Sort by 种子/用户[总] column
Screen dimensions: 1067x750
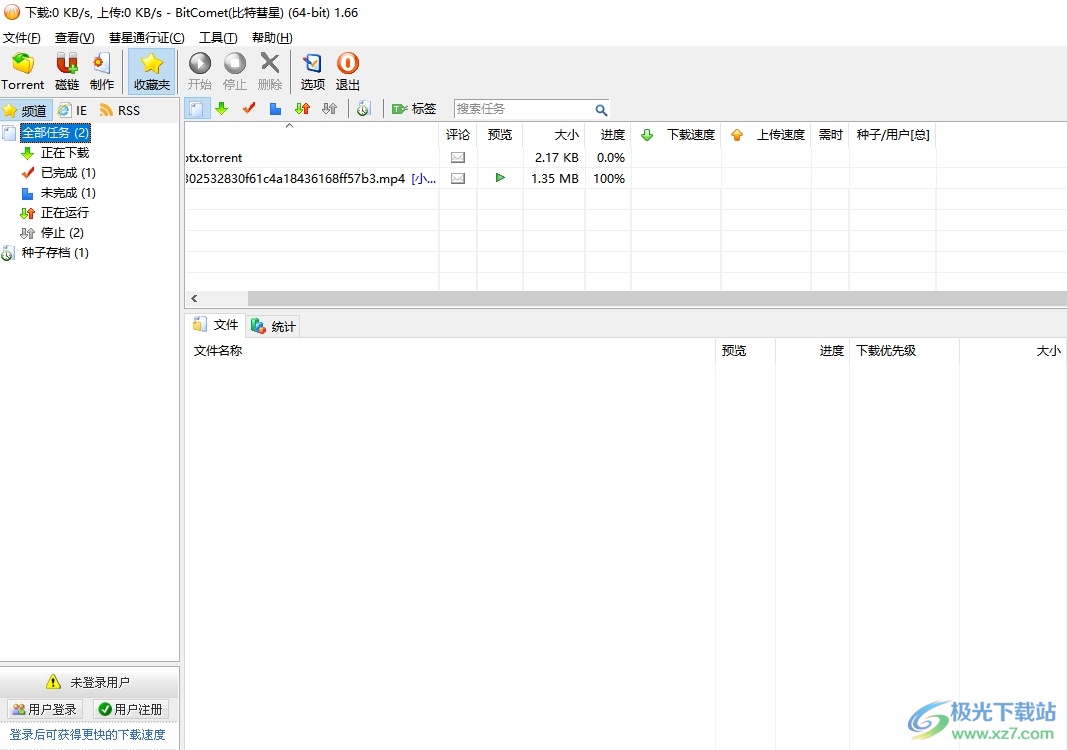pyautogui.click(x=893, y=135)
